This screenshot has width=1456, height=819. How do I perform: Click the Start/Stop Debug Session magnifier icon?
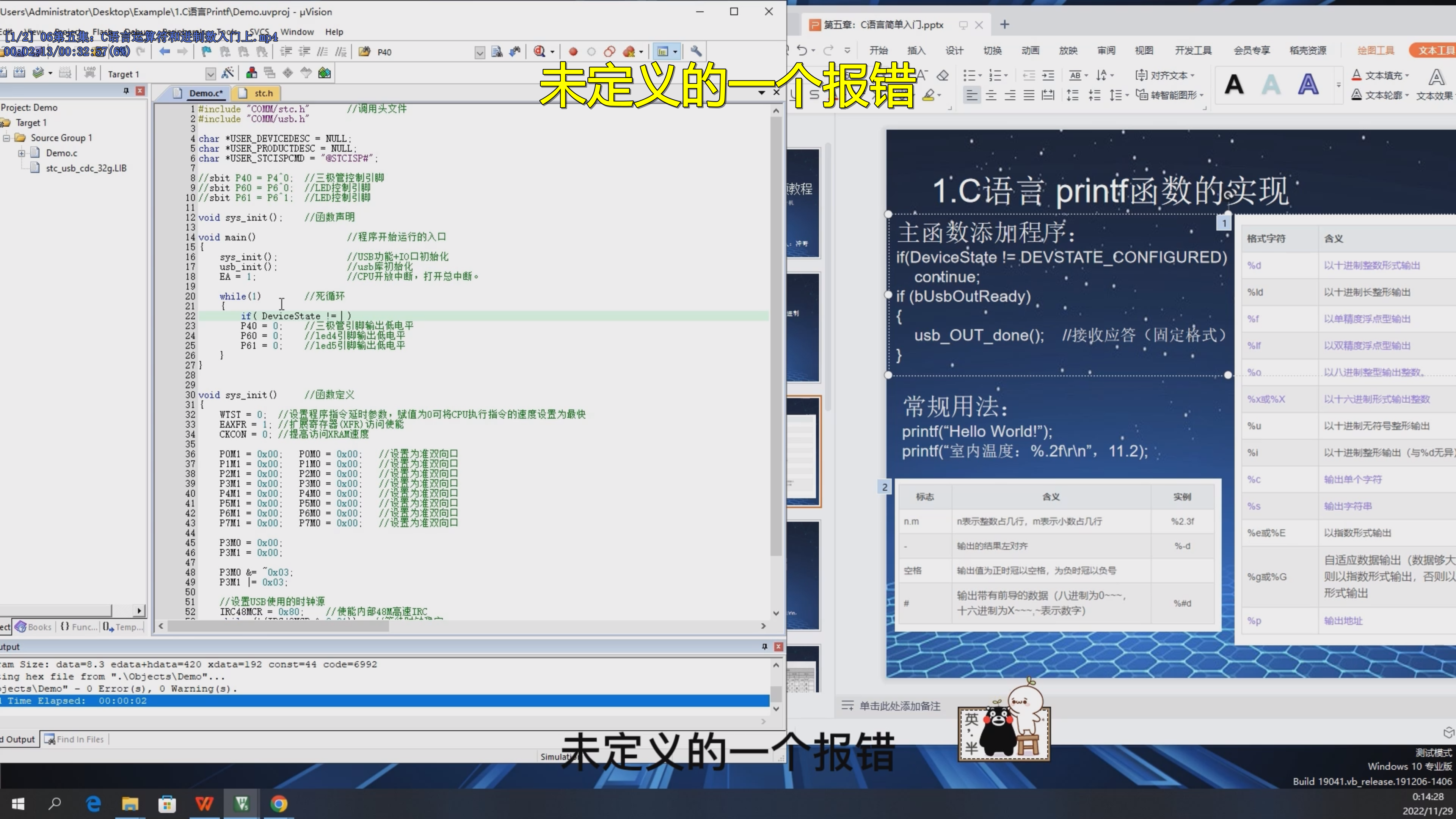[x=539, y=52]
